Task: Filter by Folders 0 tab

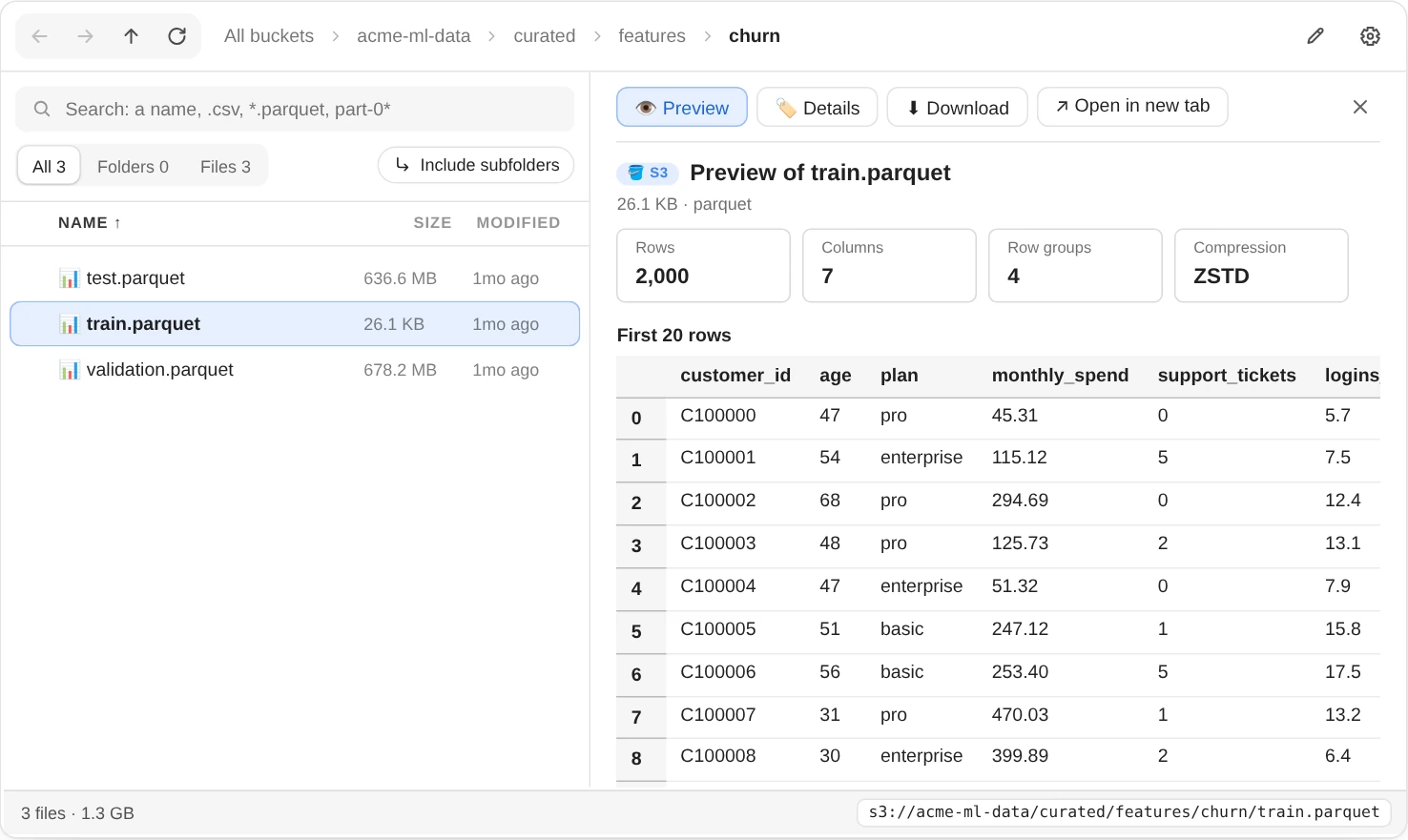Action: tap(133, 167)
